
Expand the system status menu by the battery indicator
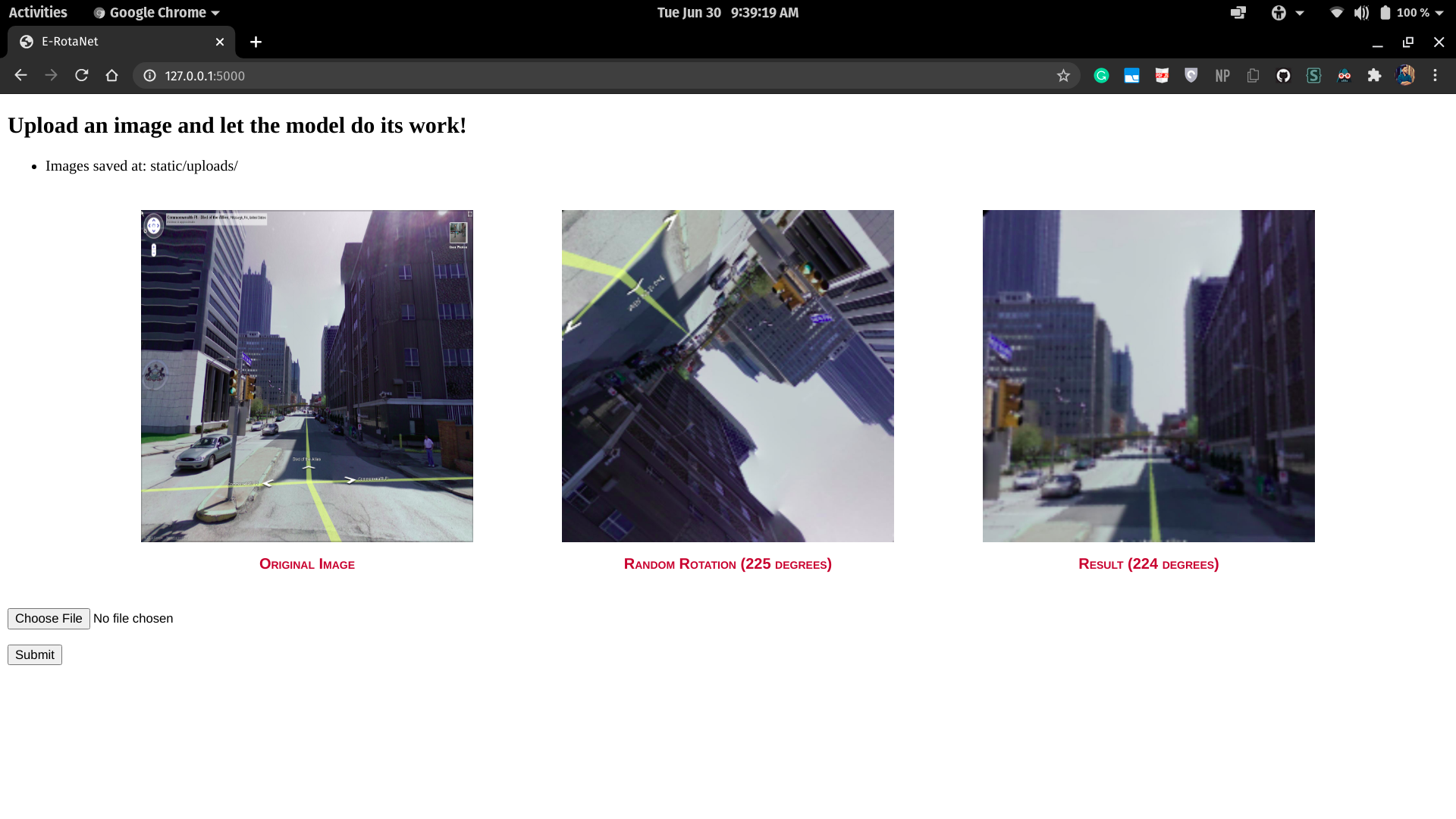tap(1439, 13)
